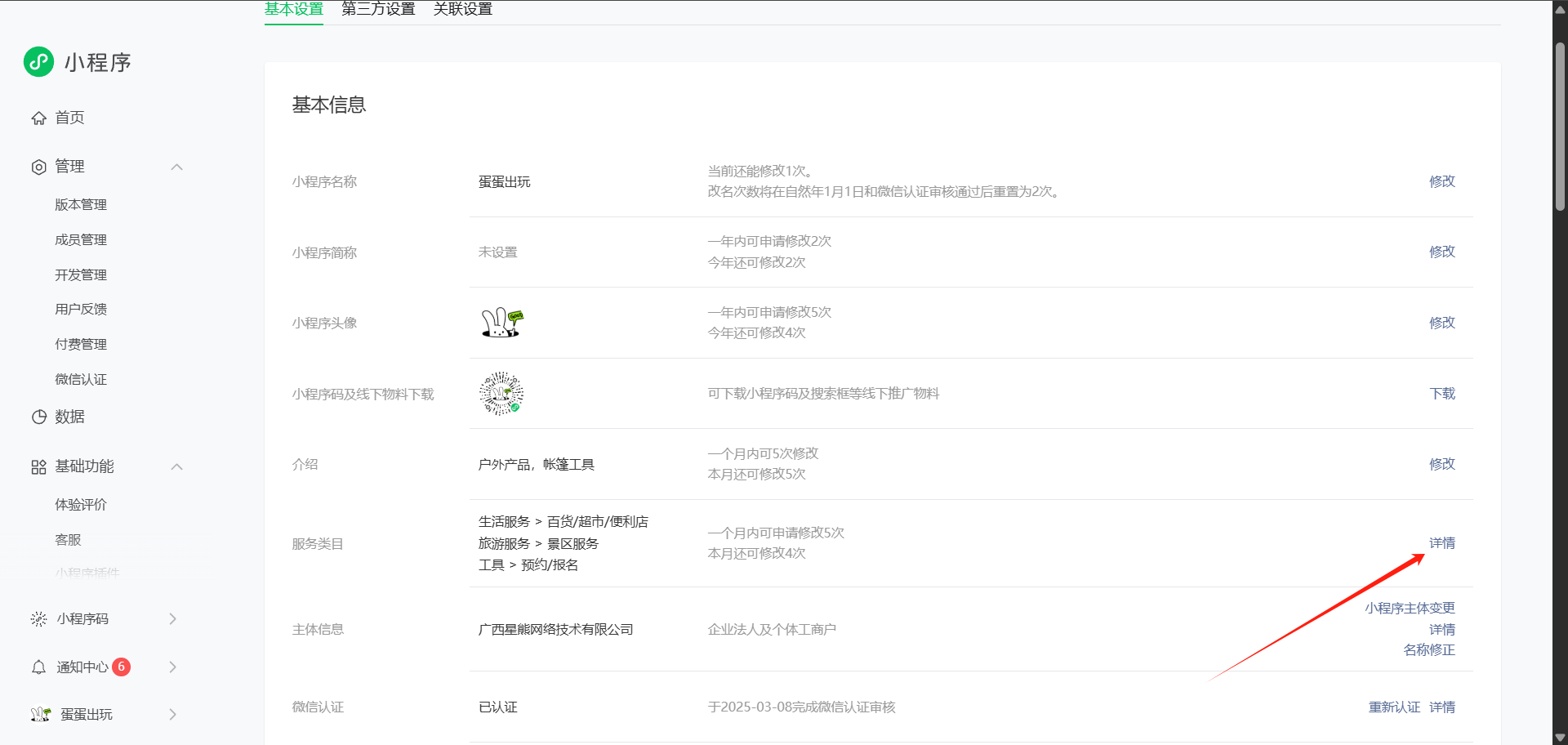Click the home icon beside 首页
1568x745 pixels.
[x=38, y=118]
